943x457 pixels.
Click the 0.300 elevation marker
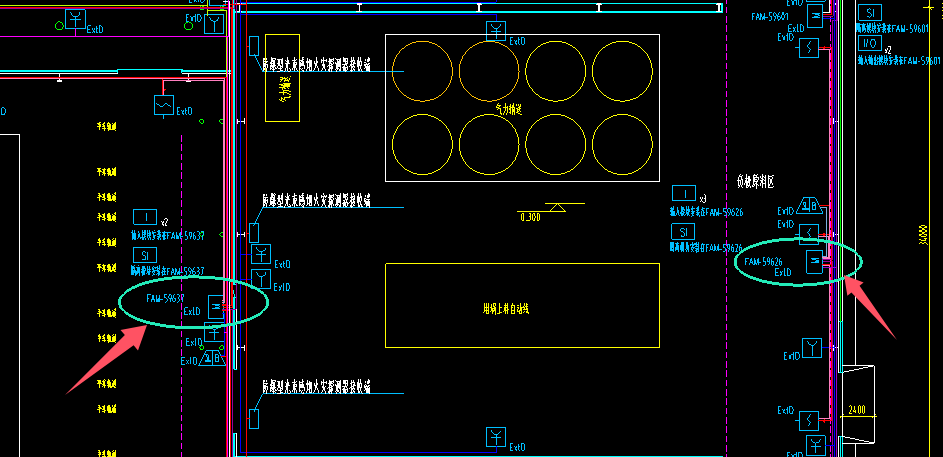coord(530,217)
